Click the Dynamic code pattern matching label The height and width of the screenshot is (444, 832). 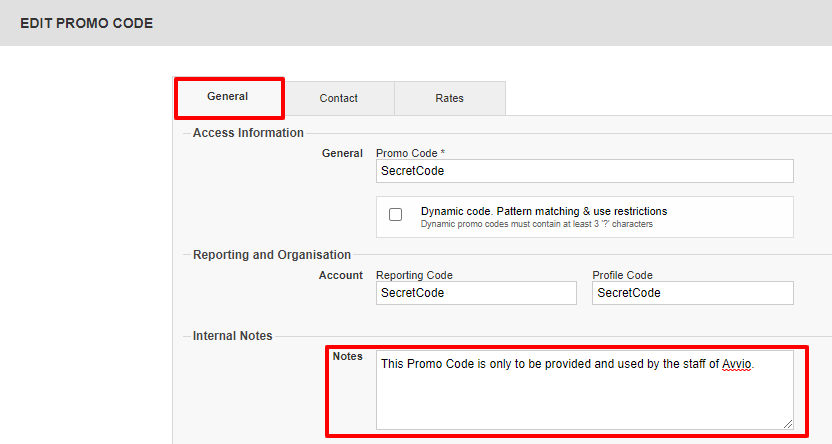[544, 211]
